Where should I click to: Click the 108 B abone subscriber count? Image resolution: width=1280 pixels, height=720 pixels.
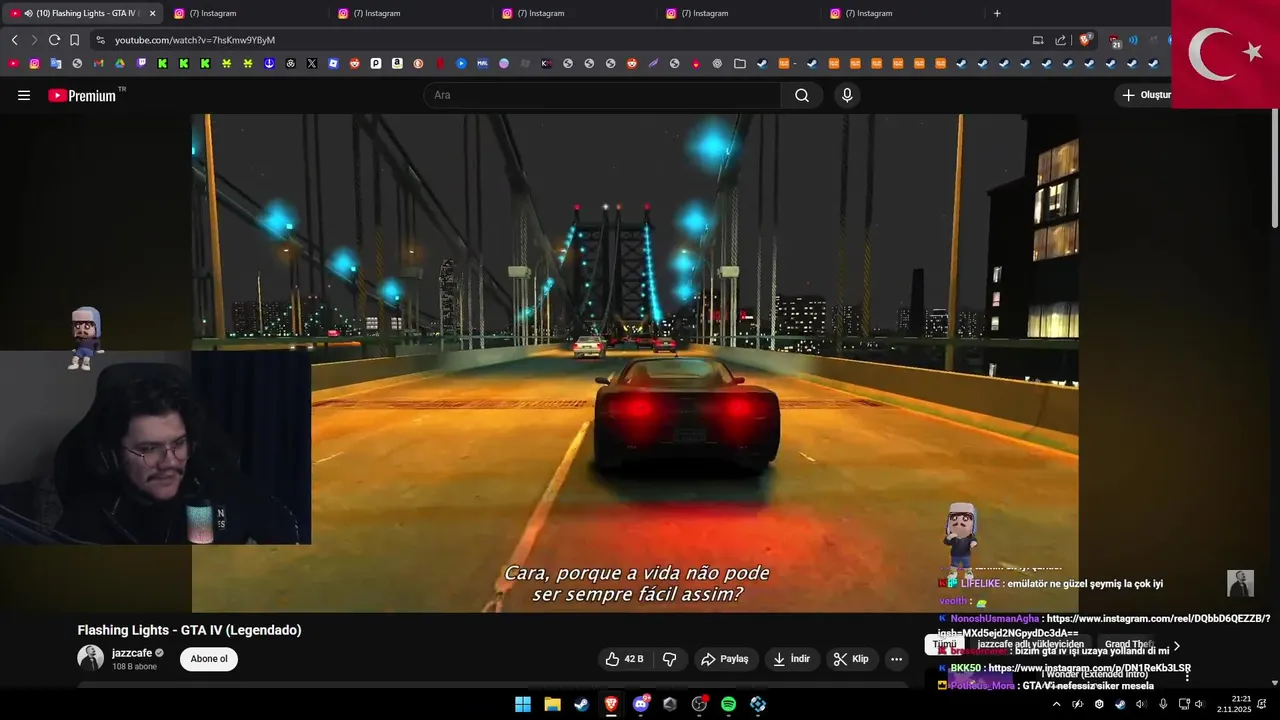coord(134,666)
